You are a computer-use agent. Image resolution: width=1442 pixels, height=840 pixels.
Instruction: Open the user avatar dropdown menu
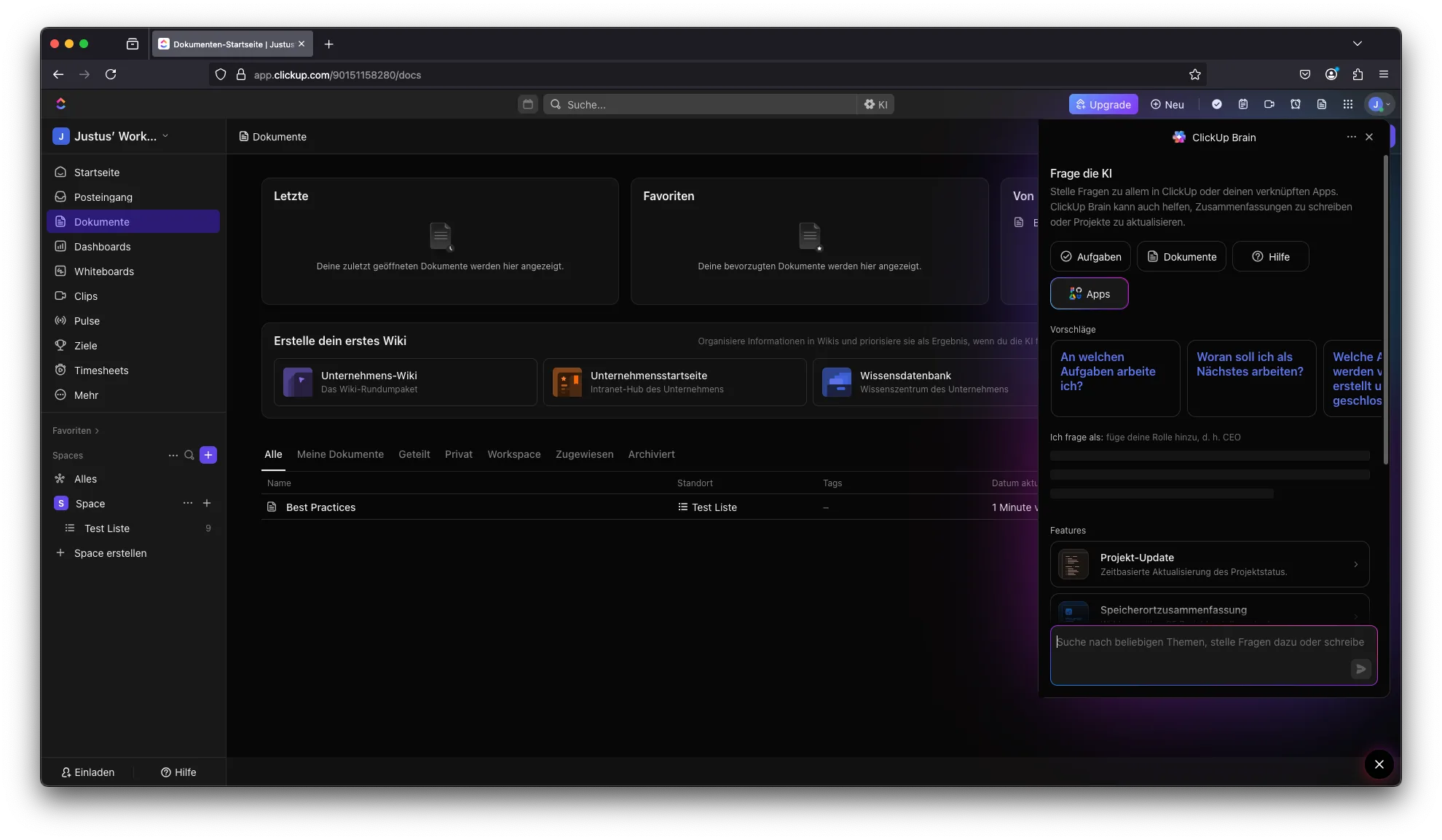[1379, 104]
